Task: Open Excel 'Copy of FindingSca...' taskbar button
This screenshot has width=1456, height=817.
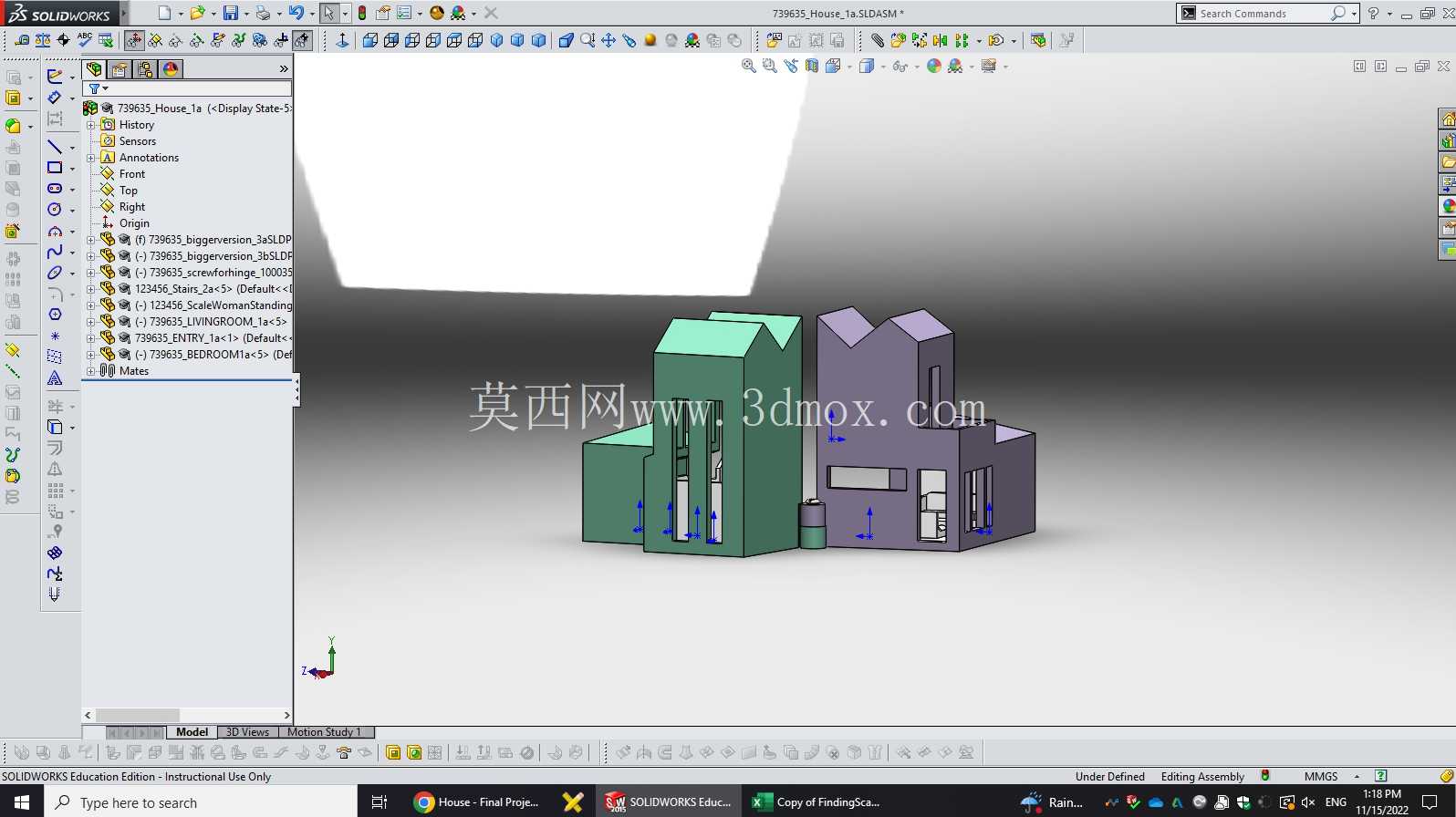Action: click(x=816, y=802)
